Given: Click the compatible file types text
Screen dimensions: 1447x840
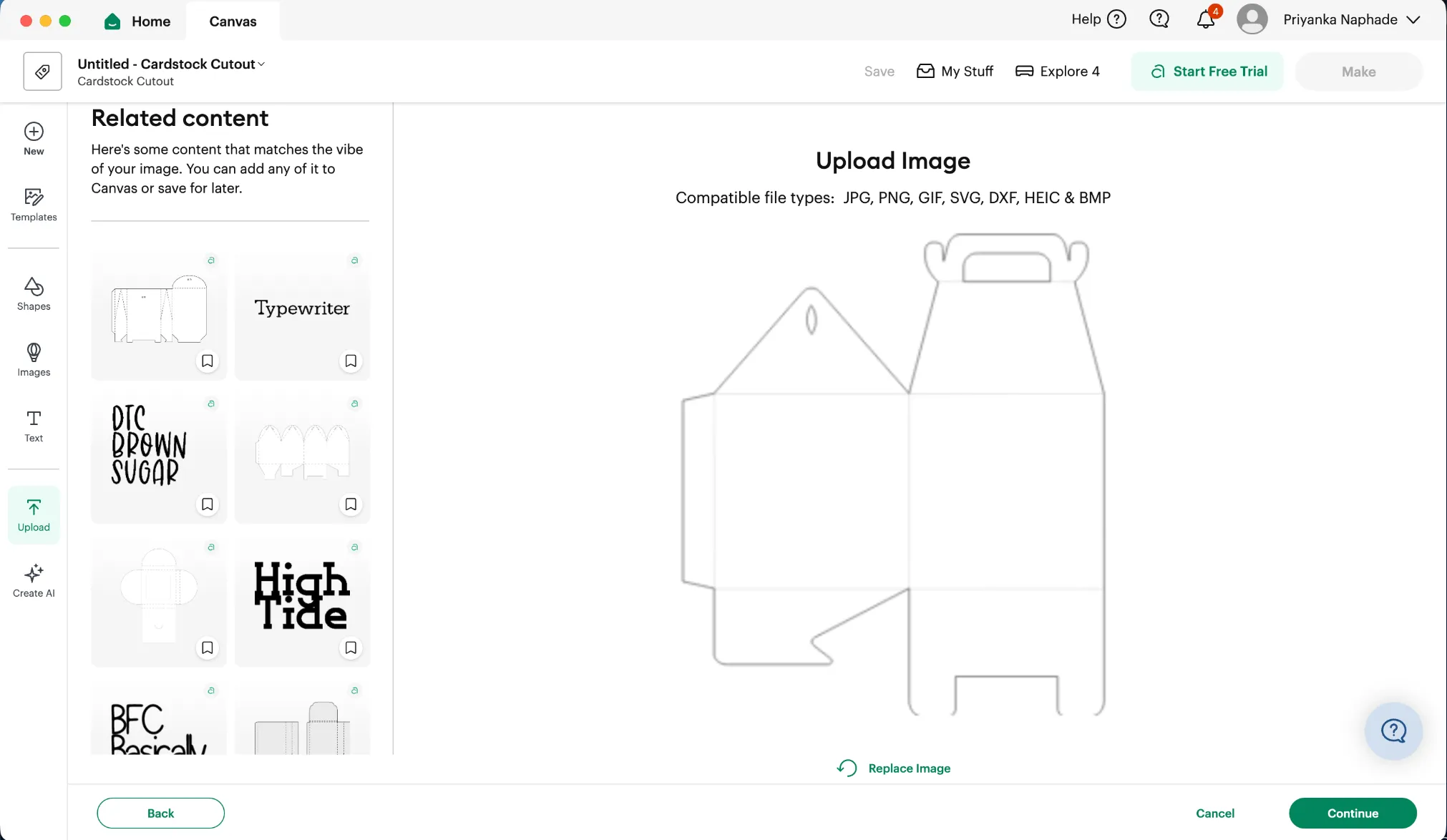Looking at the screenshot, I should click(x=893, y=197).
